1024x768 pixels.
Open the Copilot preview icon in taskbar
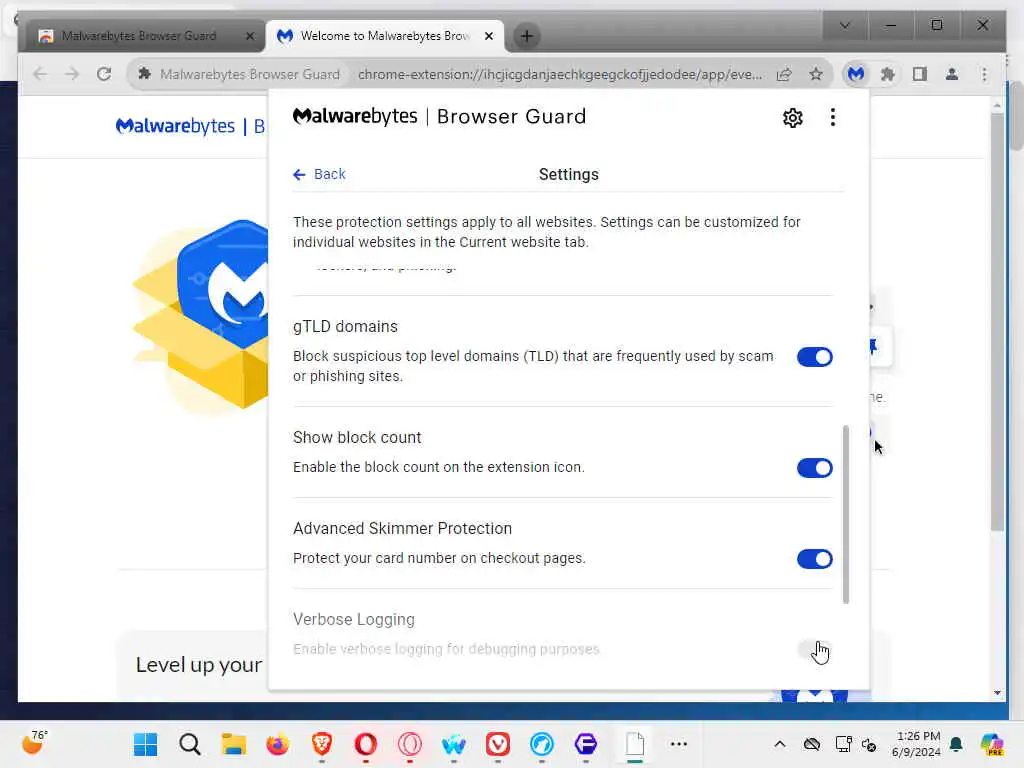pos(992,744)
